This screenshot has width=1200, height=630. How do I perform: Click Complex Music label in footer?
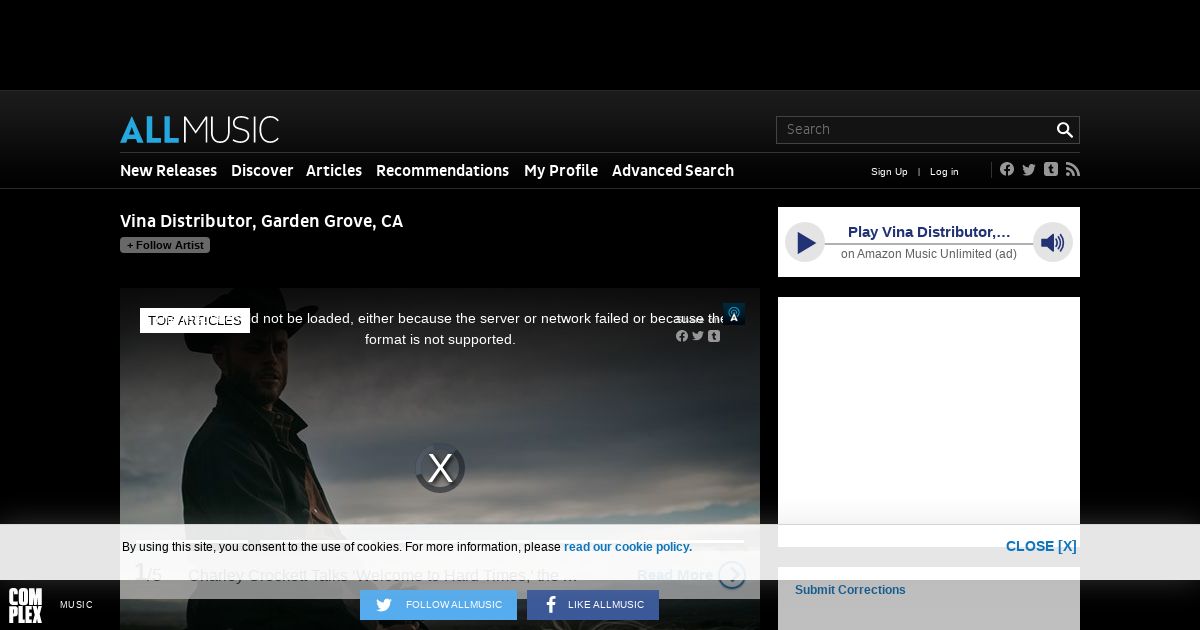coord(76,605)
